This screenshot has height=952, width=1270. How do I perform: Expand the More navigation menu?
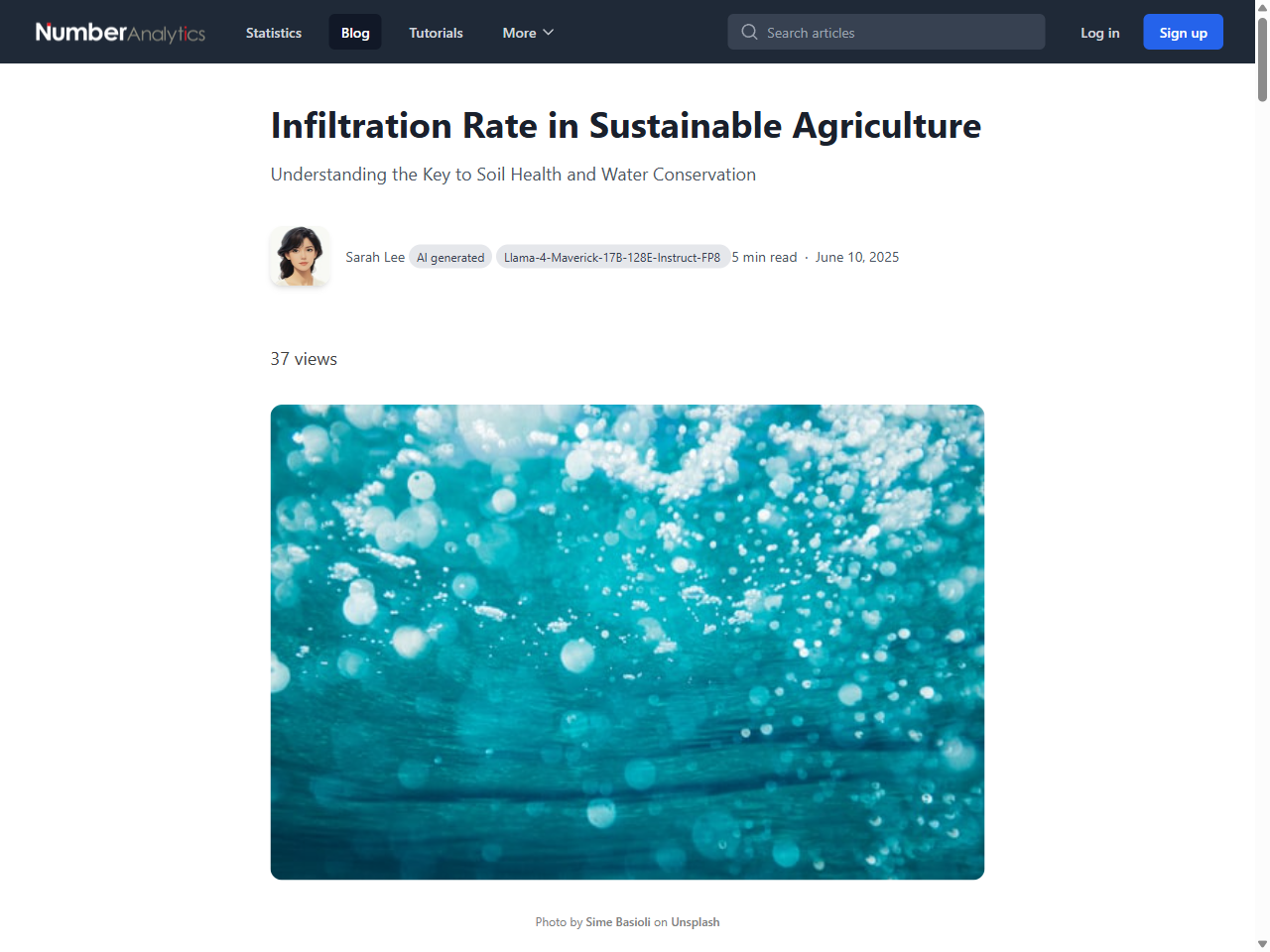[527, 32]
